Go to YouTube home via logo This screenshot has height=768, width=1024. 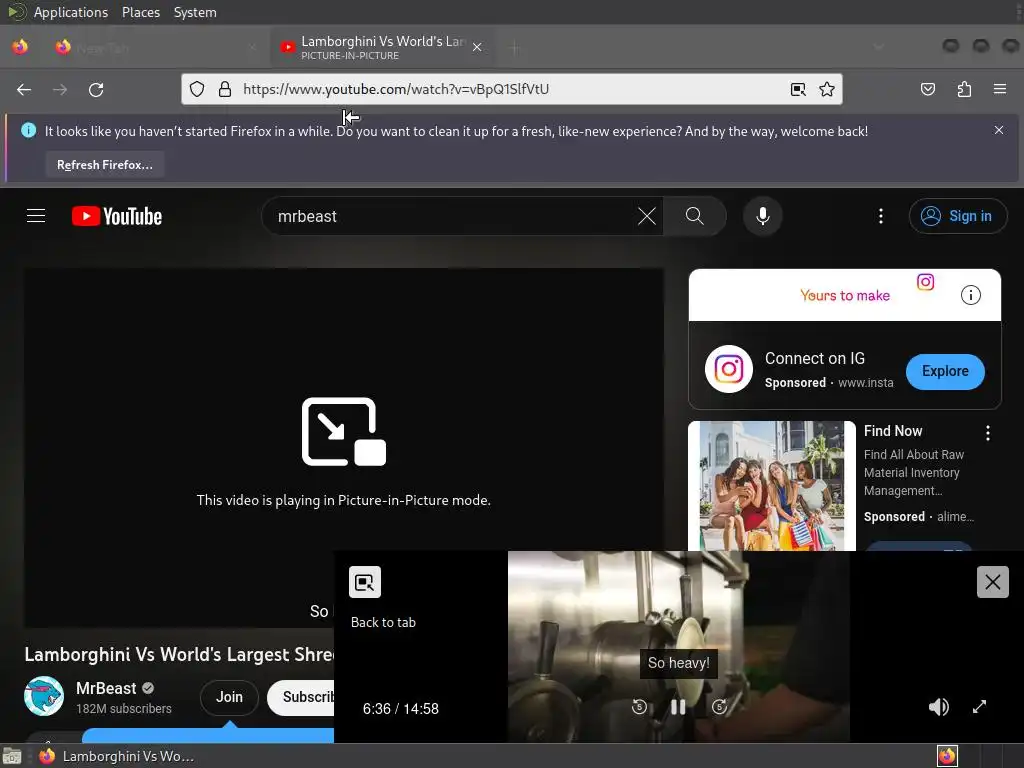pos(117,216)
